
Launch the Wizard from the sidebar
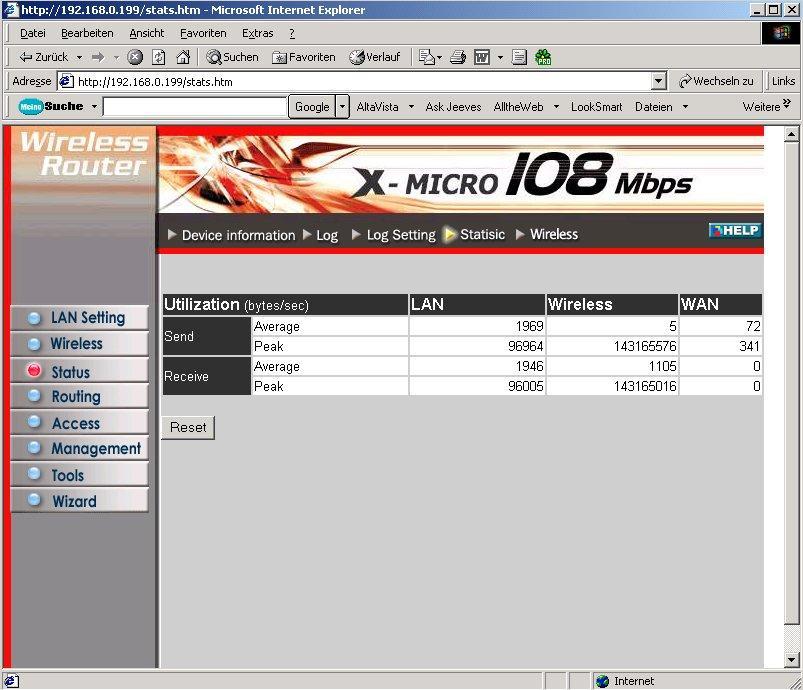[79, 501]
